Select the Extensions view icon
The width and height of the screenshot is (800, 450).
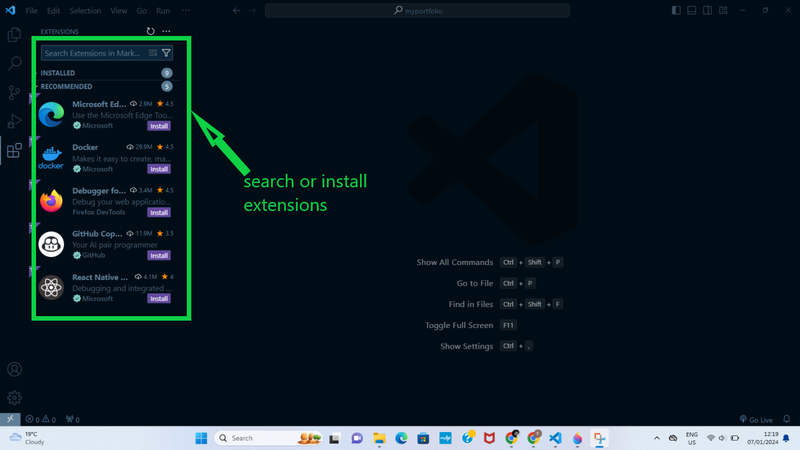14,151
